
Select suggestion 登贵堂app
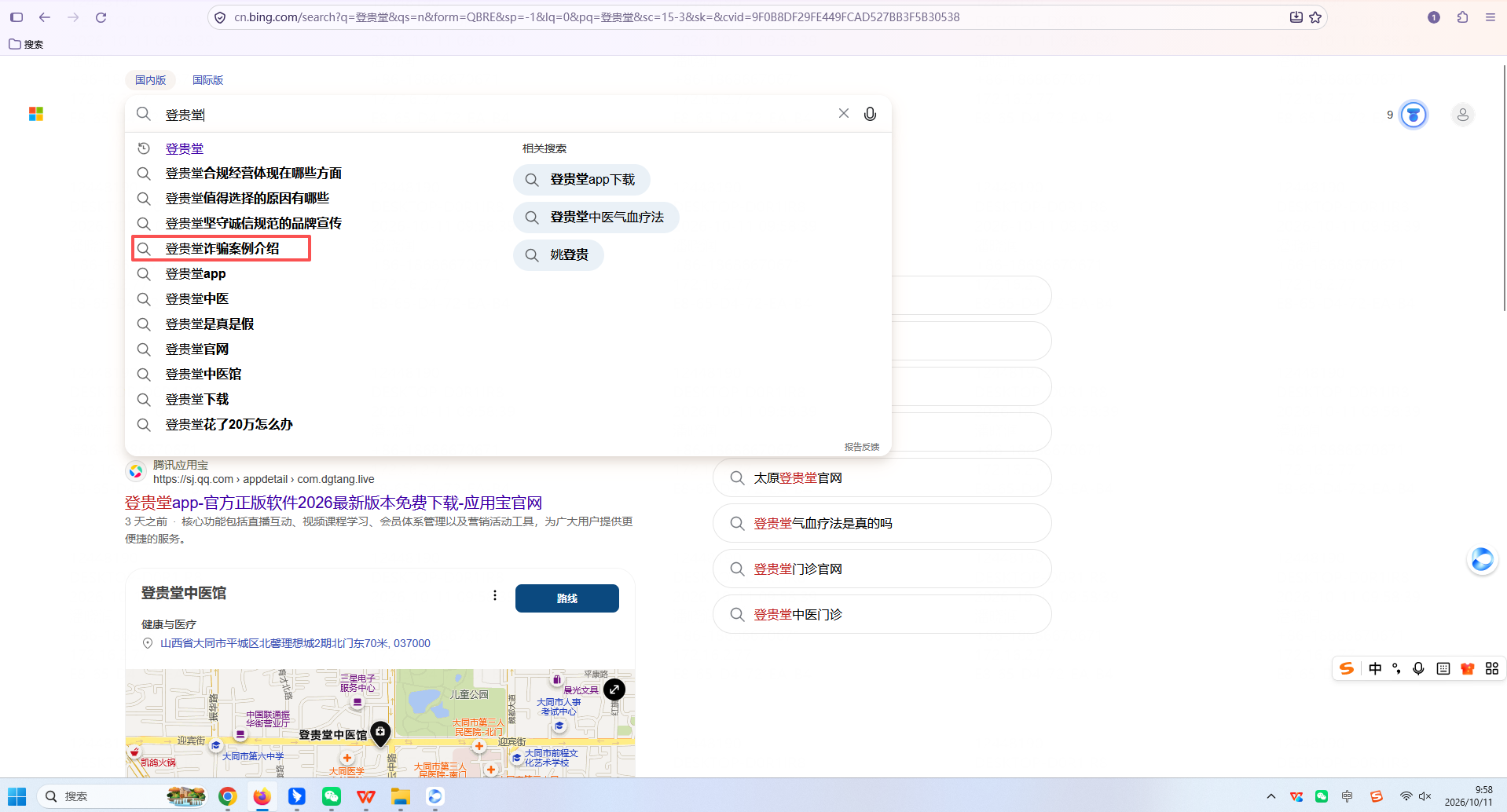(196, 274)
